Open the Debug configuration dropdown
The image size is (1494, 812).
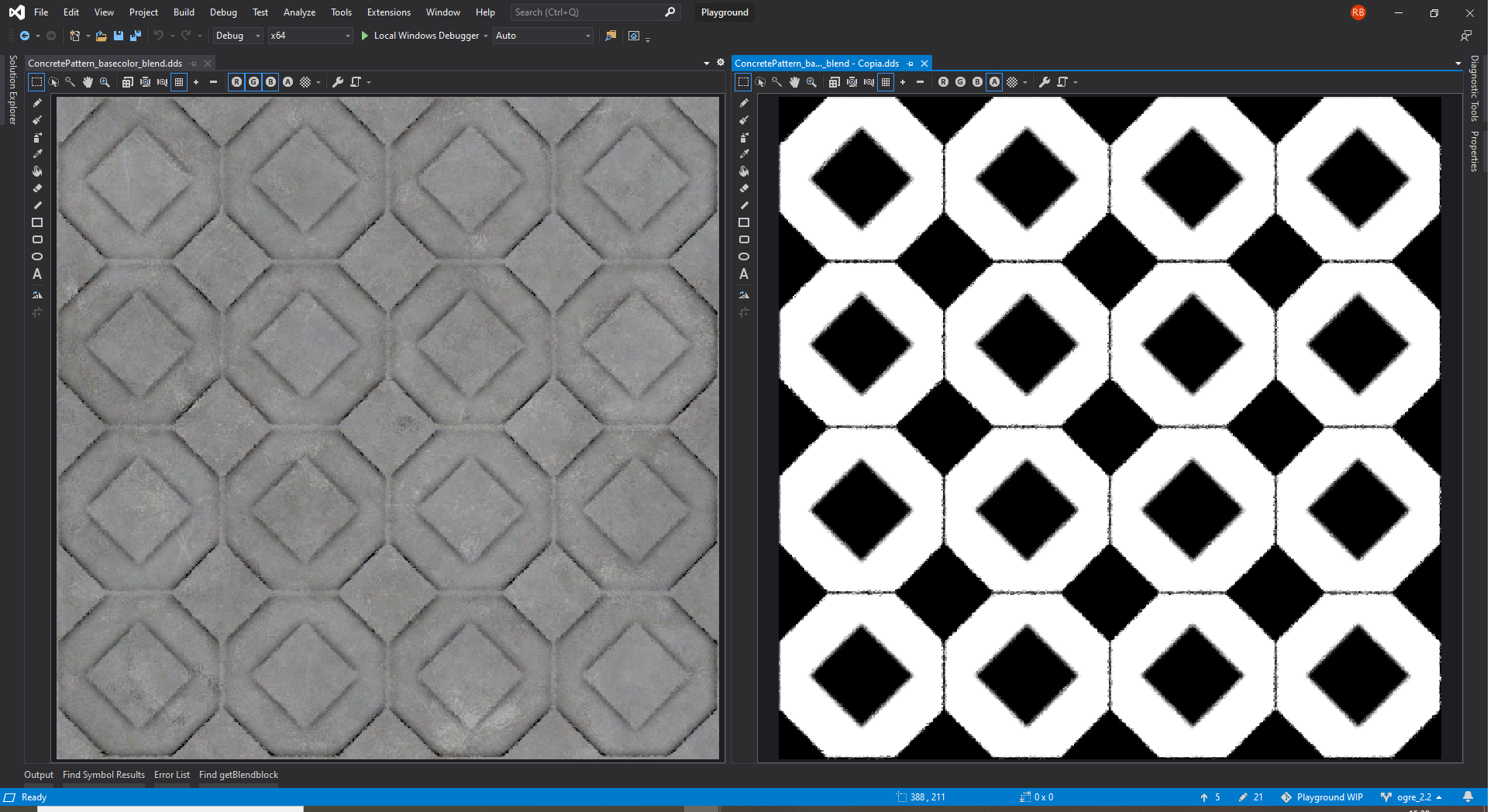[238, 36]
